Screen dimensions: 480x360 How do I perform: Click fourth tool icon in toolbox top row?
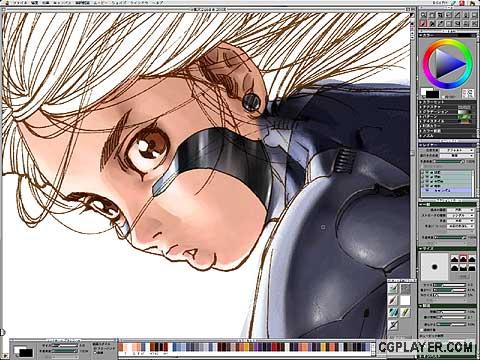pyautogui.click(x=449, y=15)
